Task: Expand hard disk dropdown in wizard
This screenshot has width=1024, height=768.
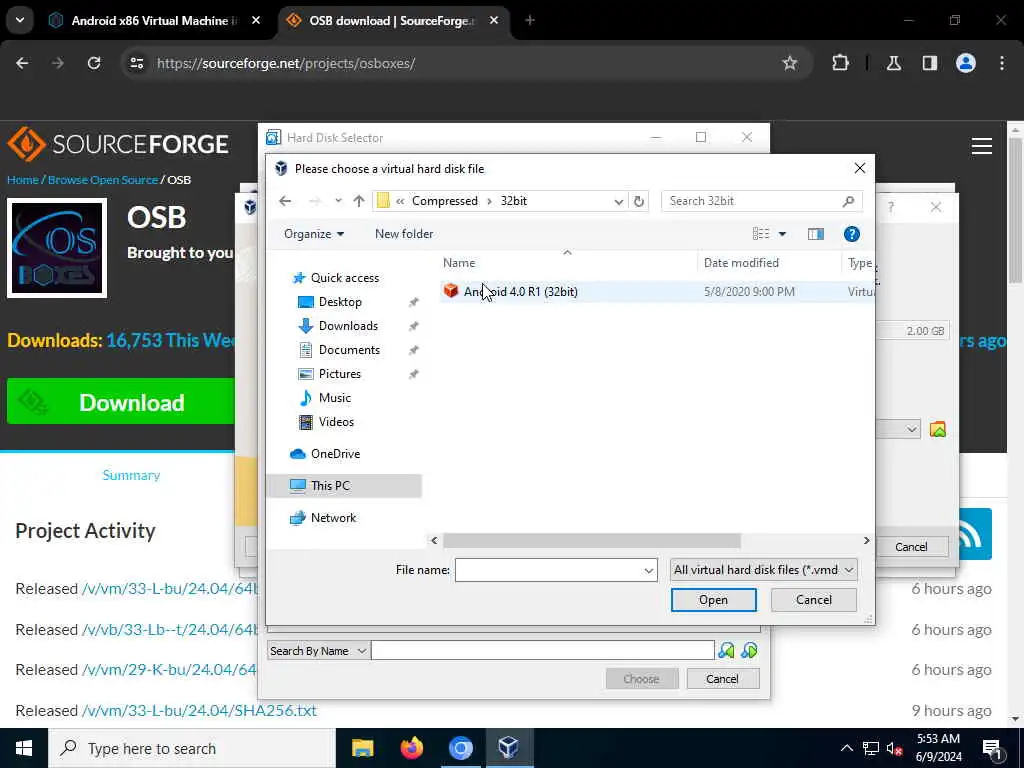Action: pos(912,430)
